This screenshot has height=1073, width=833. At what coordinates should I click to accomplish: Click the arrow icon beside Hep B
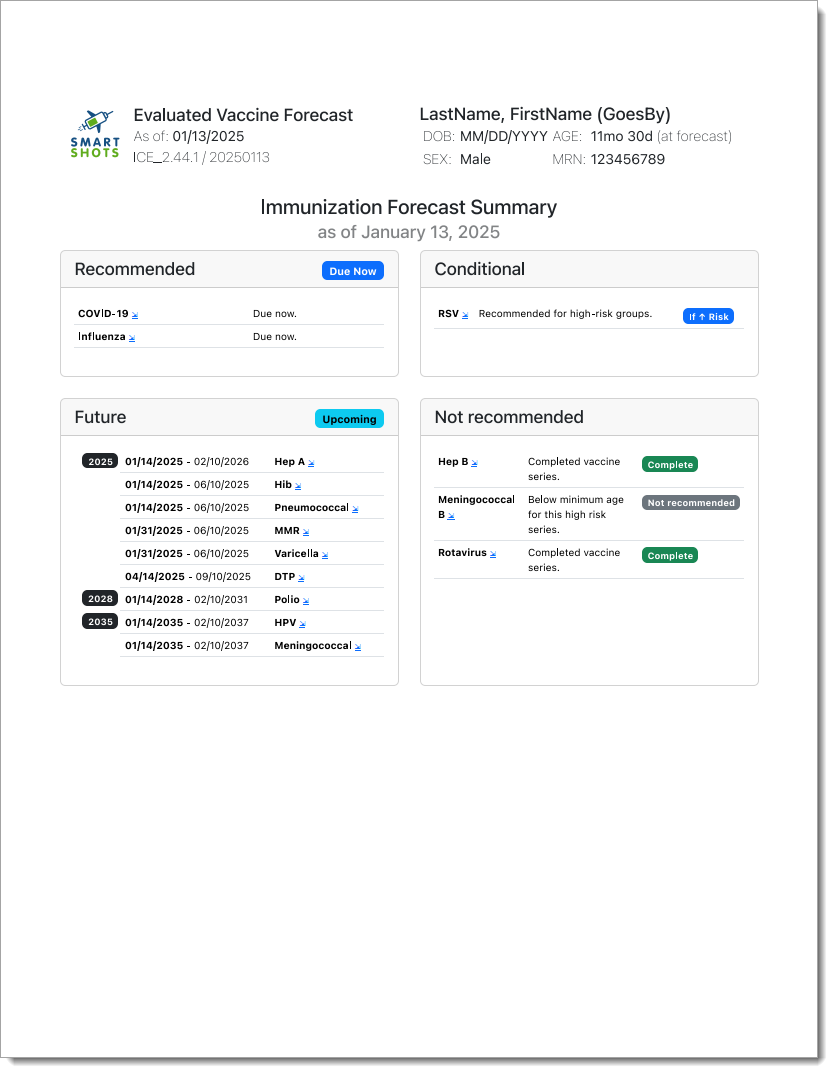click(474, 463)
